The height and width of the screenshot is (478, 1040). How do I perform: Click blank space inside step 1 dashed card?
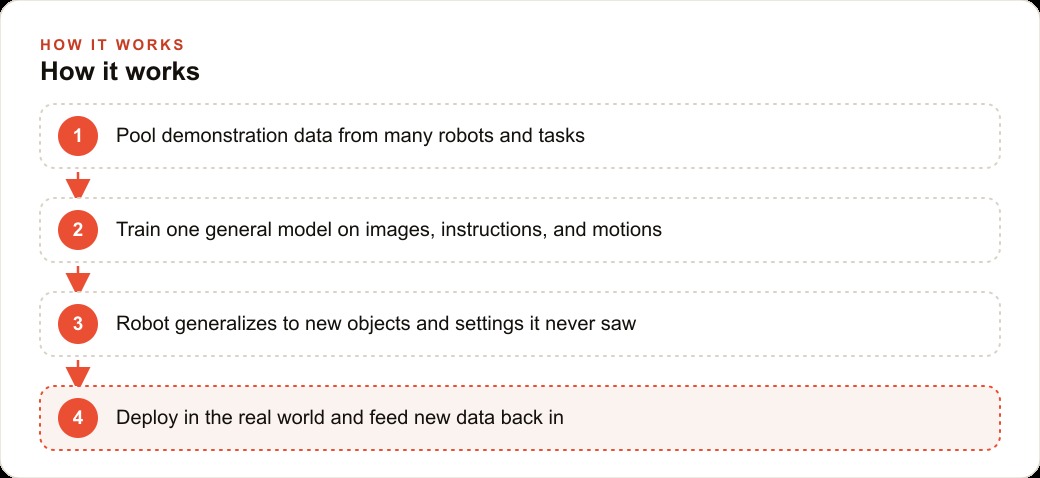click(789, 136)
